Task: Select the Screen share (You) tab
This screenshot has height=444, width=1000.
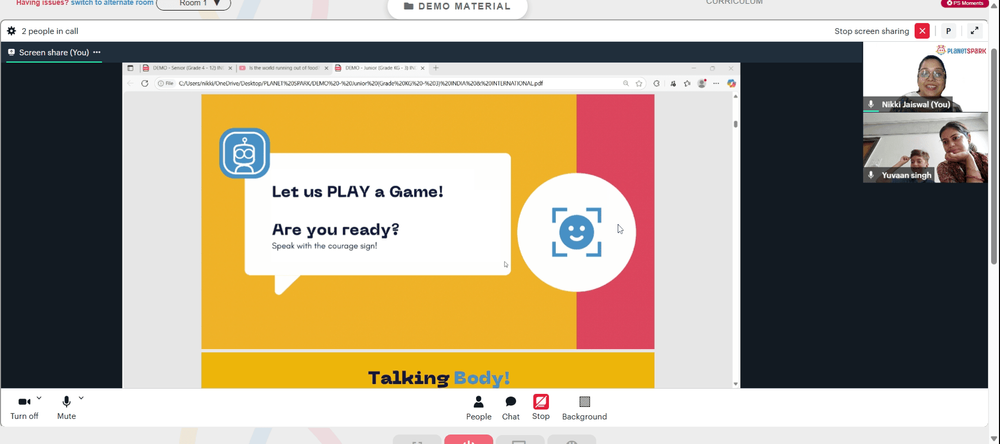Action: [x=54, y=52]
